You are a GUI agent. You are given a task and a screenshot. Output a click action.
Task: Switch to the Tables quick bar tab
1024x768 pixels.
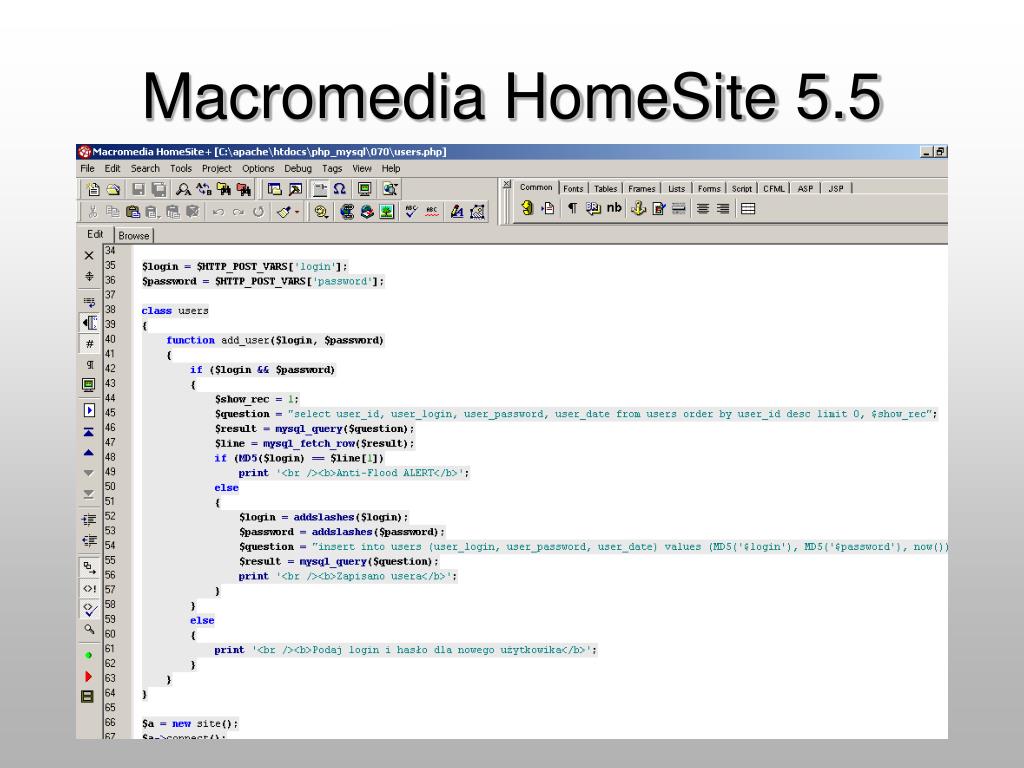605,189
